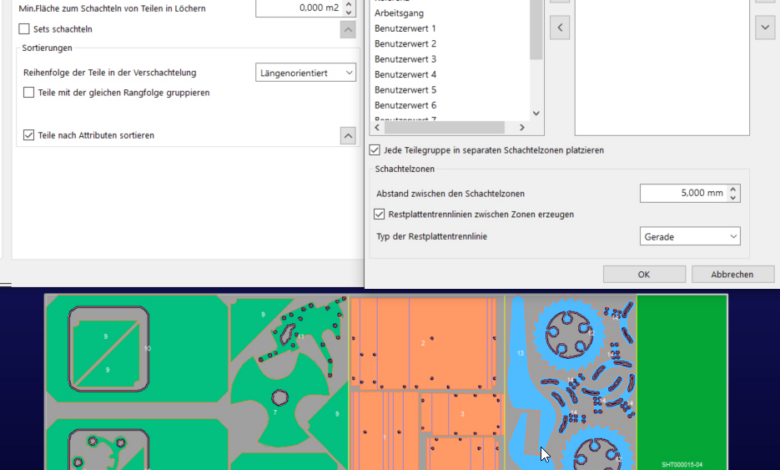The width and height of the screenshot is (780, 470).
Task: Cancel dialog with Abbrechen button
Action: (x=732, y=274)
